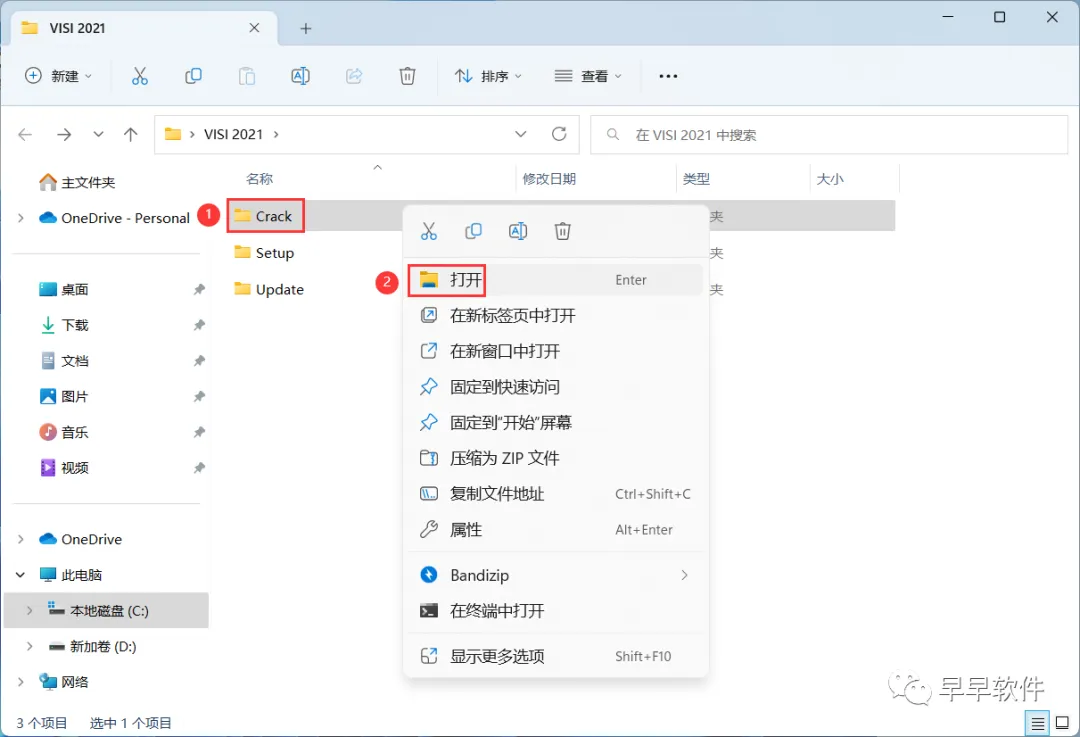The image size is (1080, 737).
Task: Click the Cut icon in the toolbar
Action: tap(140, 76)
